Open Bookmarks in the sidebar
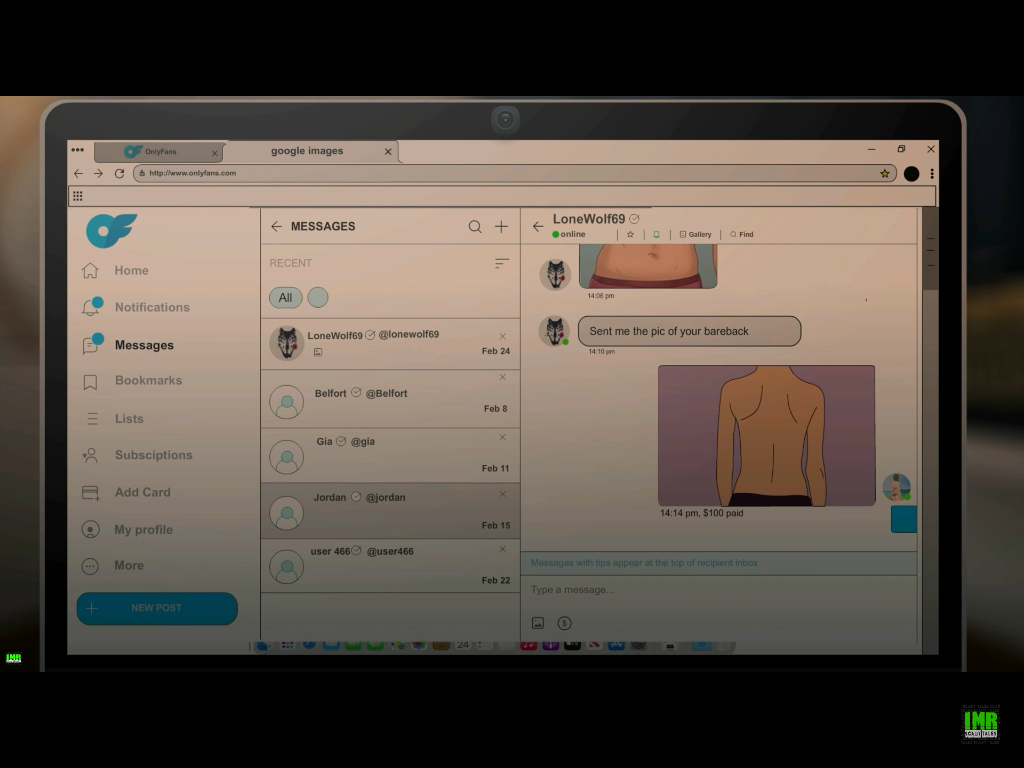Image resolution: width=1024 pixels, height=768 pixels. 132,381
